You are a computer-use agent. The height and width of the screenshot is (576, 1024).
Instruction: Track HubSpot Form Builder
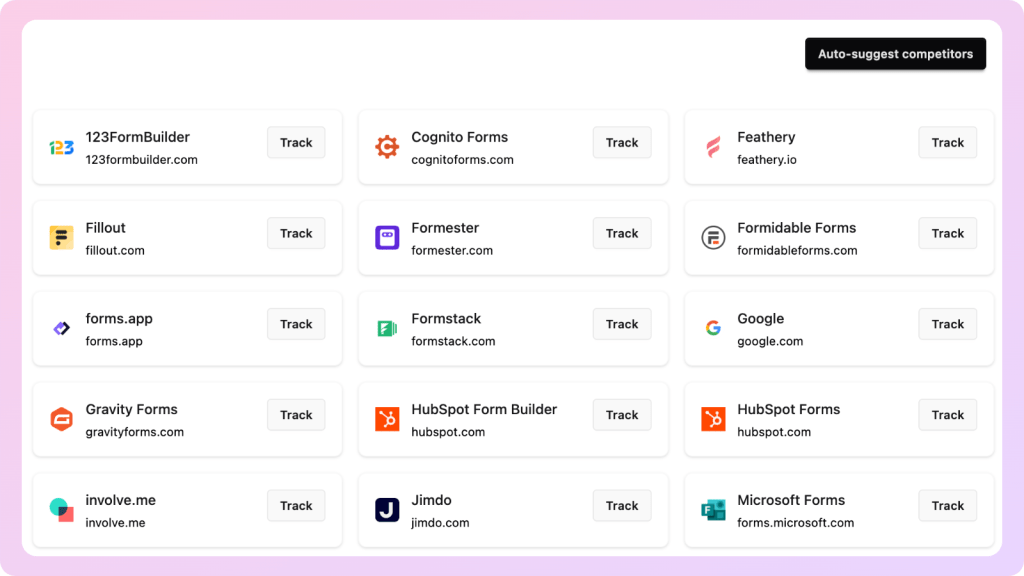(621, 415)
